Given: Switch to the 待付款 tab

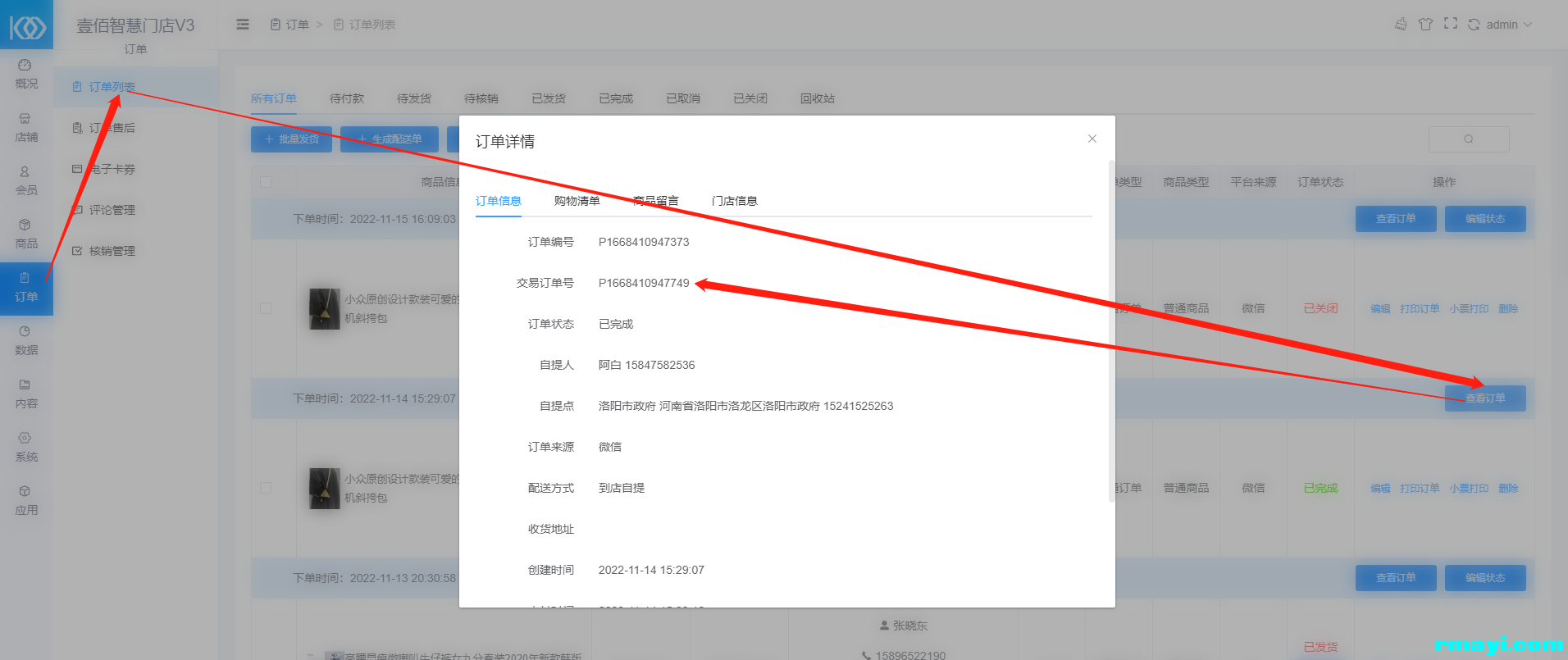Looking at the screenshot, I should point(347,98).
